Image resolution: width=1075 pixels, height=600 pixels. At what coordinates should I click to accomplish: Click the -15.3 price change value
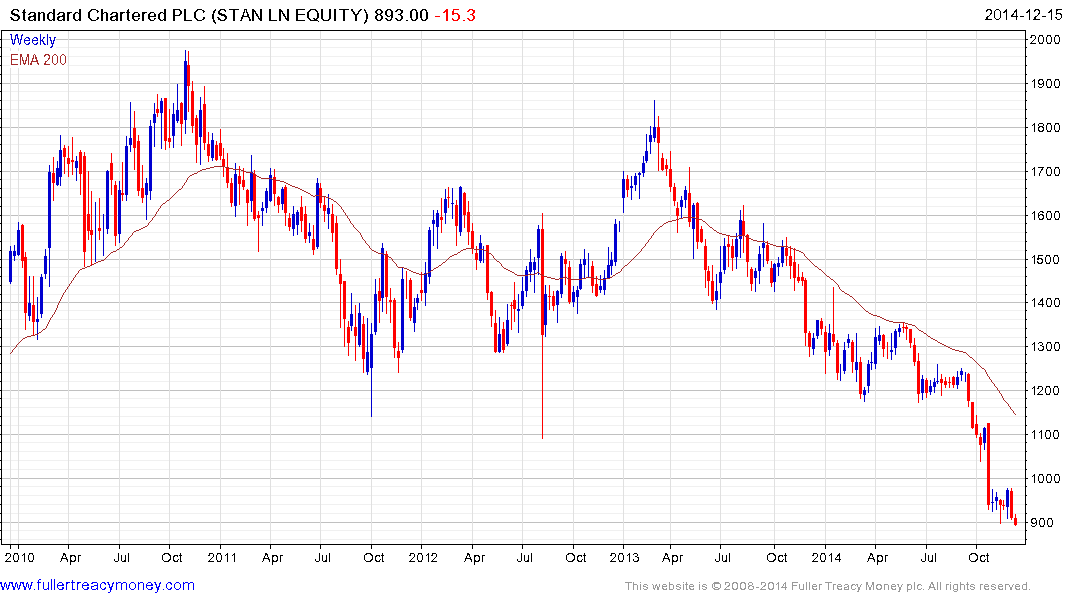[455, 15]
